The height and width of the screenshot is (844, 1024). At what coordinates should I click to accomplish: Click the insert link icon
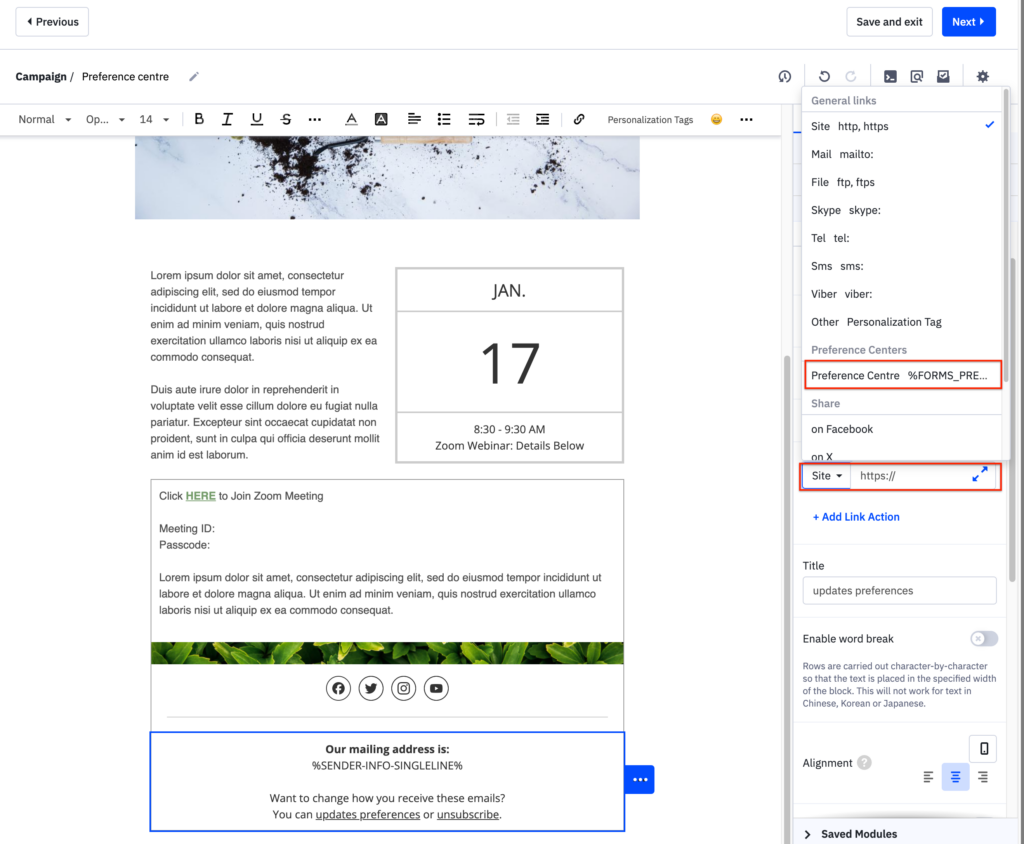pyautogui.click(x=579, y=119)
